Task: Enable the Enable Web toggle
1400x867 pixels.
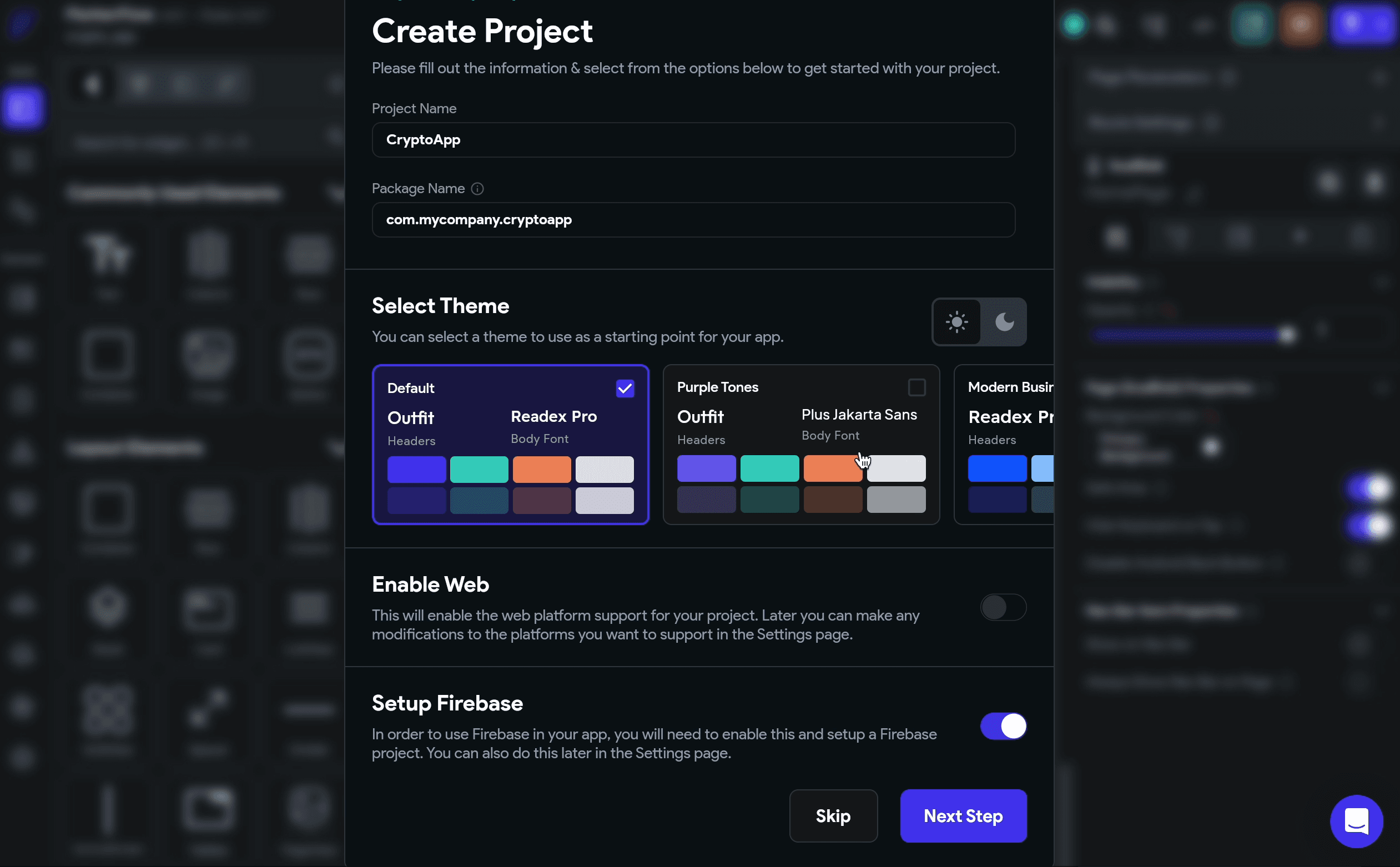Action: [1002, 607]
